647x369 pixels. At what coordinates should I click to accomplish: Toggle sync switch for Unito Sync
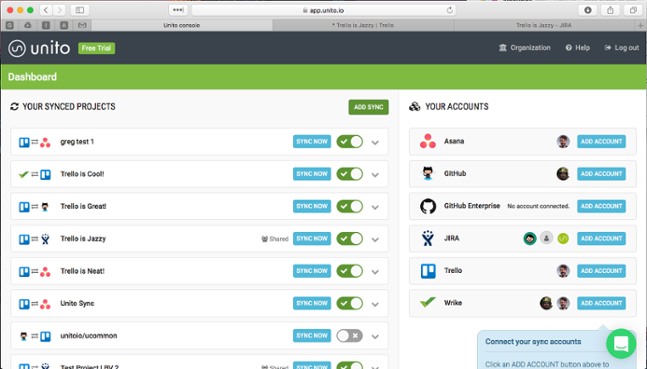(349, 303)
